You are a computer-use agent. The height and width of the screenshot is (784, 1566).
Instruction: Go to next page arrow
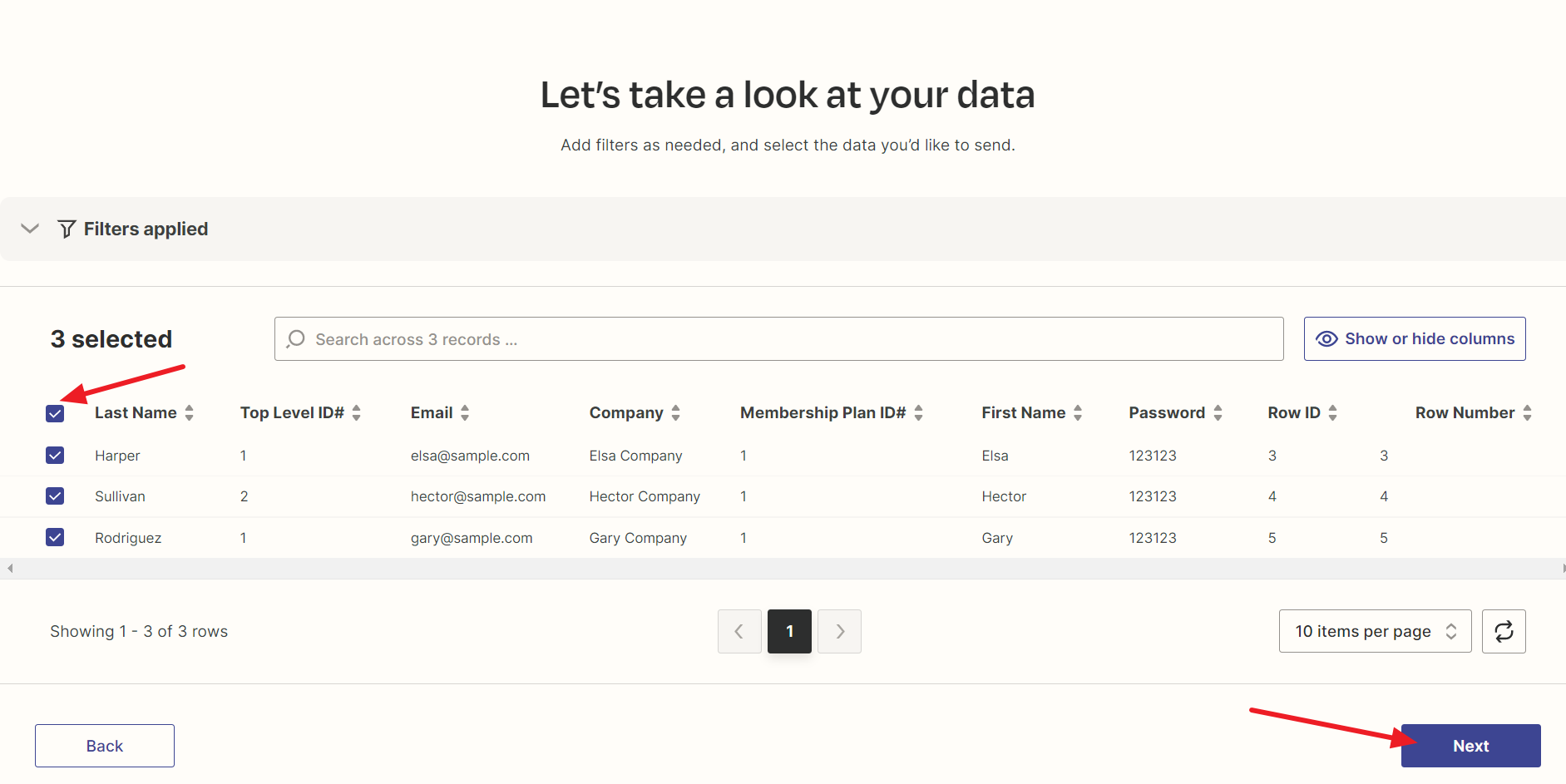[840, 631]
